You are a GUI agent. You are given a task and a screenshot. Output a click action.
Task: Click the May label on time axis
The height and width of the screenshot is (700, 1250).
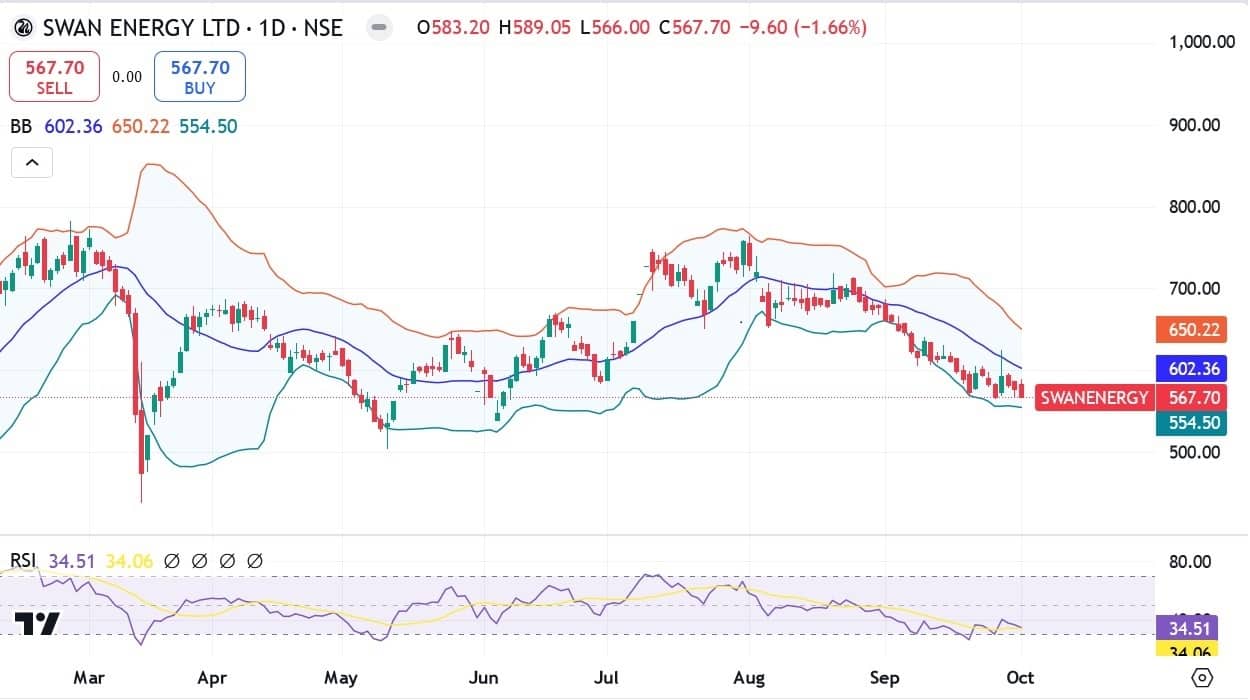[x=341, y=678]
